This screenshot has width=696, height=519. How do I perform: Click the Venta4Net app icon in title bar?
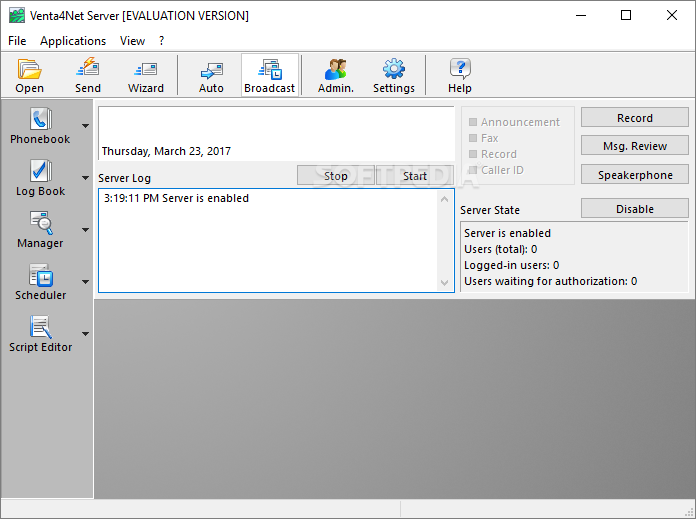tap(17, 16)
